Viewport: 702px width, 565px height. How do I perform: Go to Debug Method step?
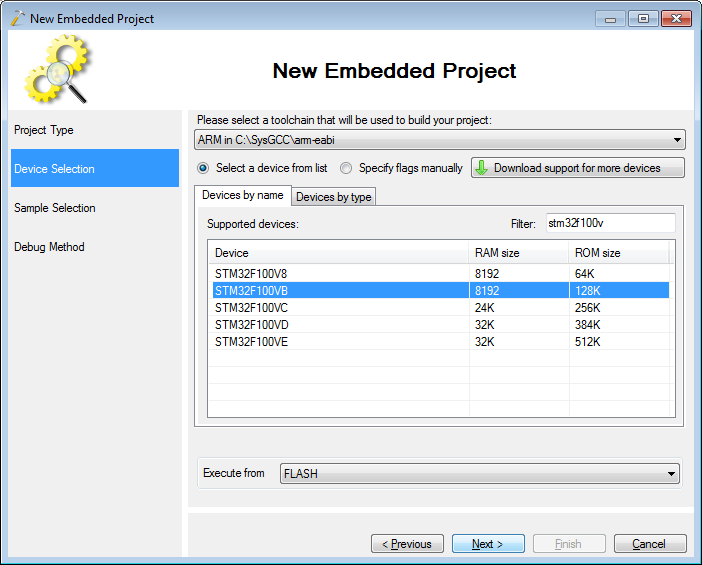[94, 247]
